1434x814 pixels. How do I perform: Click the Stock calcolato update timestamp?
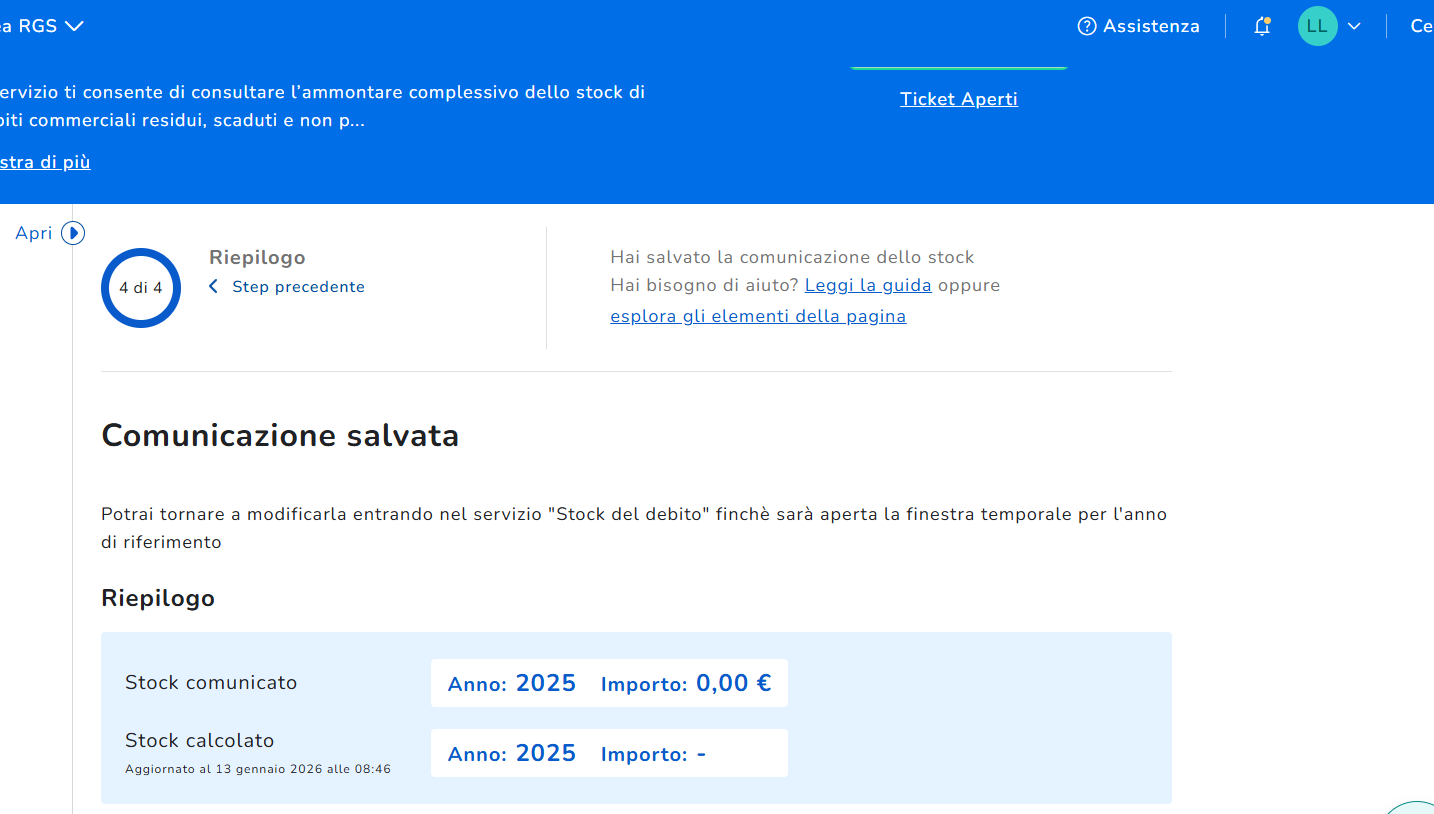[x=257, y=769]
